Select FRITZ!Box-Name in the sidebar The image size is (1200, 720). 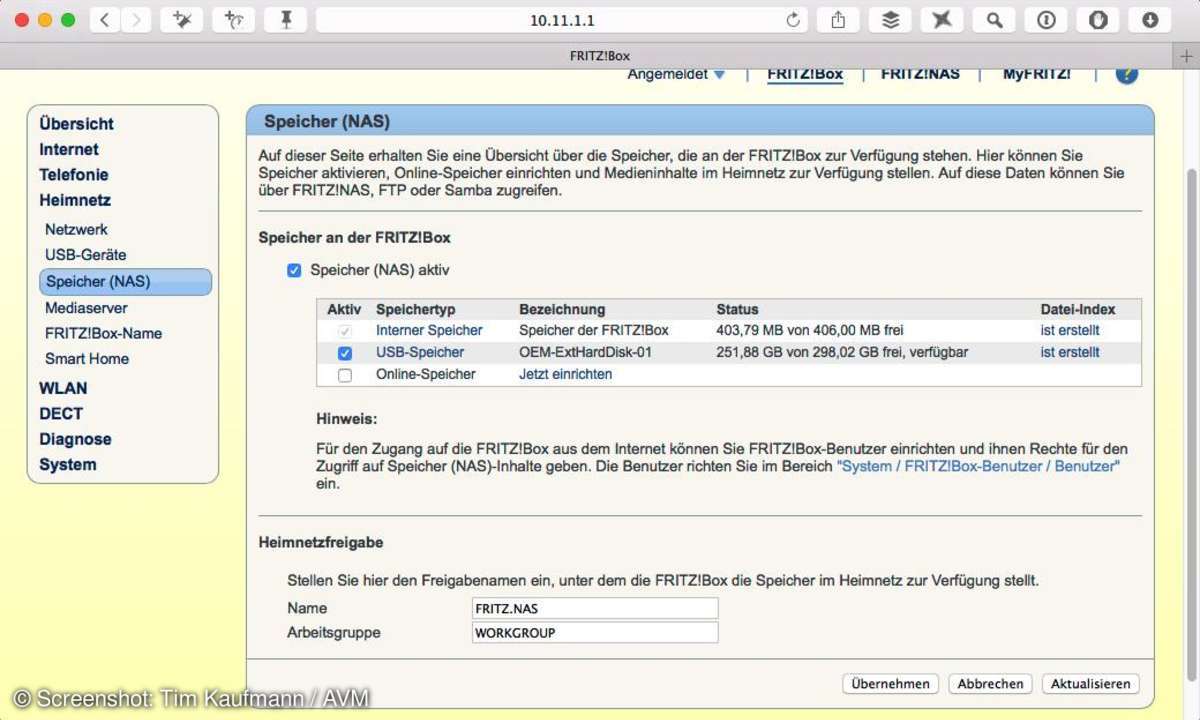pyautogui.click(x=104, y=333)
